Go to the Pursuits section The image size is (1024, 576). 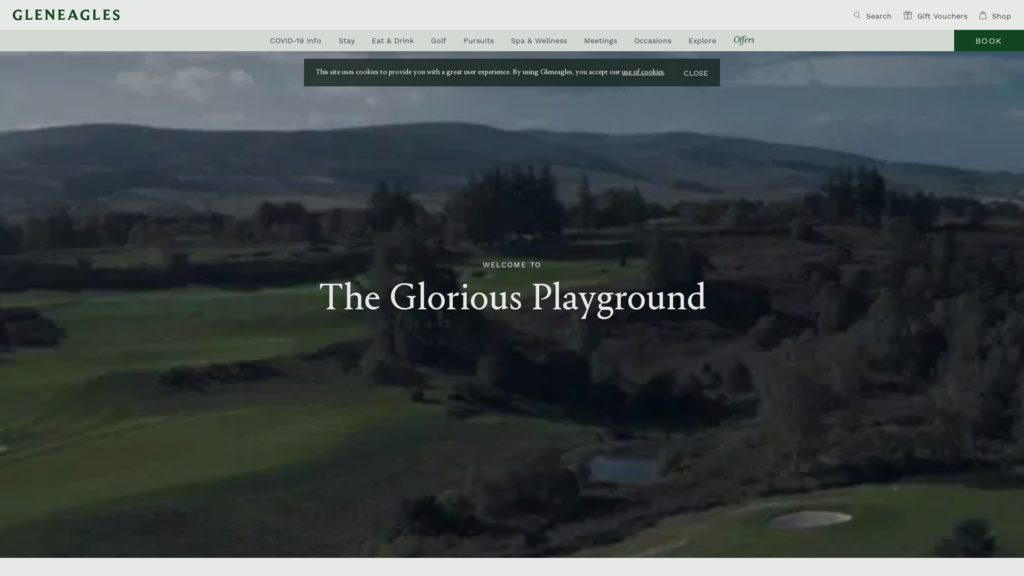coord(478,41)
